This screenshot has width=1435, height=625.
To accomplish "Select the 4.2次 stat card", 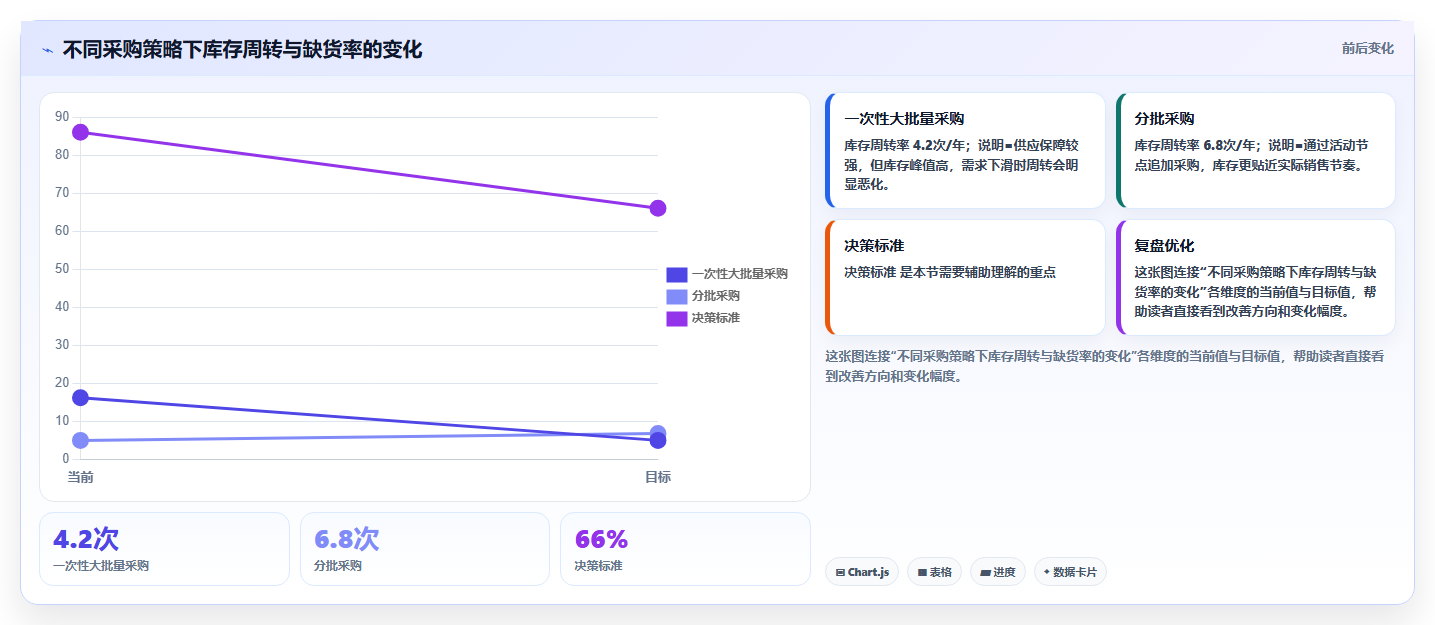I will (164, 549).
